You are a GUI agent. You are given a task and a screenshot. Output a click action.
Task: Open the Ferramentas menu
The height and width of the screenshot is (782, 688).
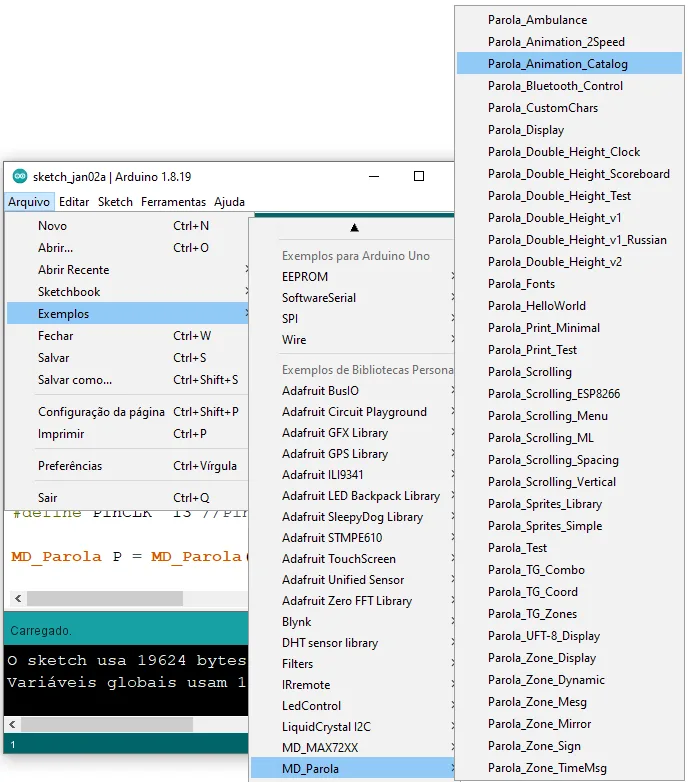pos(173,202)
